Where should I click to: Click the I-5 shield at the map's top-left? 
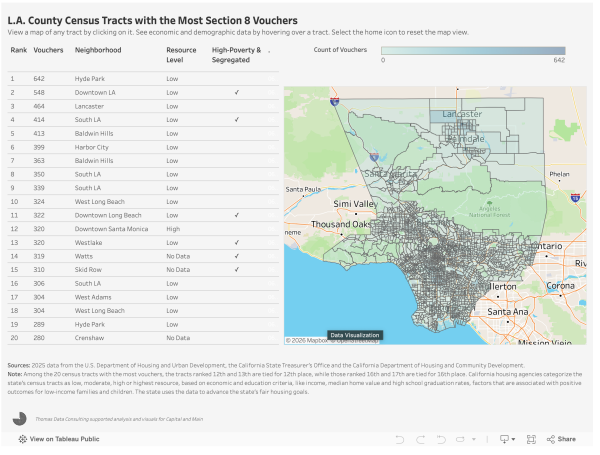pyautogui.click(x=334, y=102)
